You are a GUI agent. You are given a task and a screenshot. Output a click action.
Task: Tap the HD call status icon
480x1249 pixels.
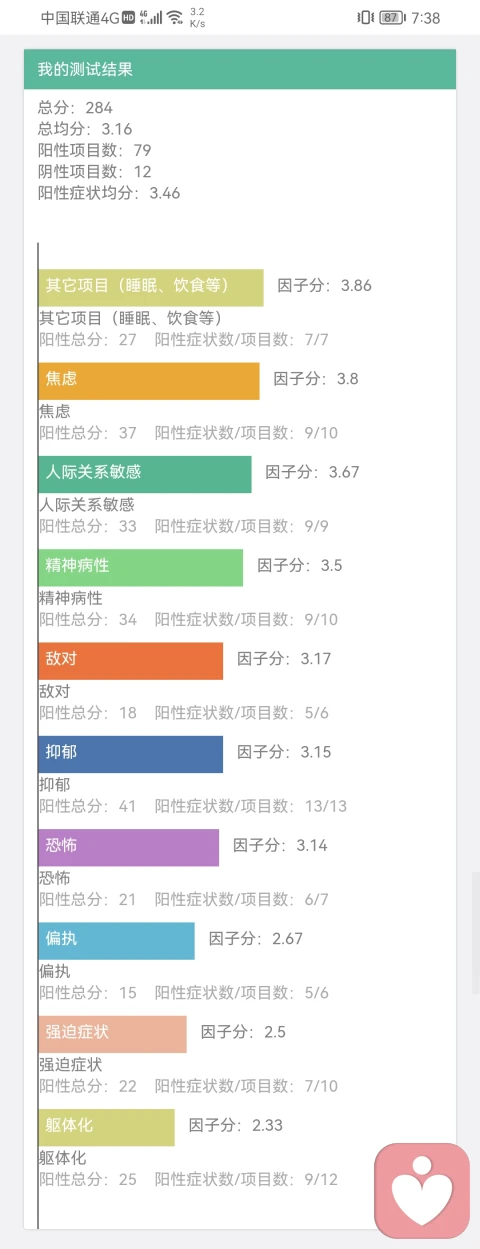tap(129, 17)
